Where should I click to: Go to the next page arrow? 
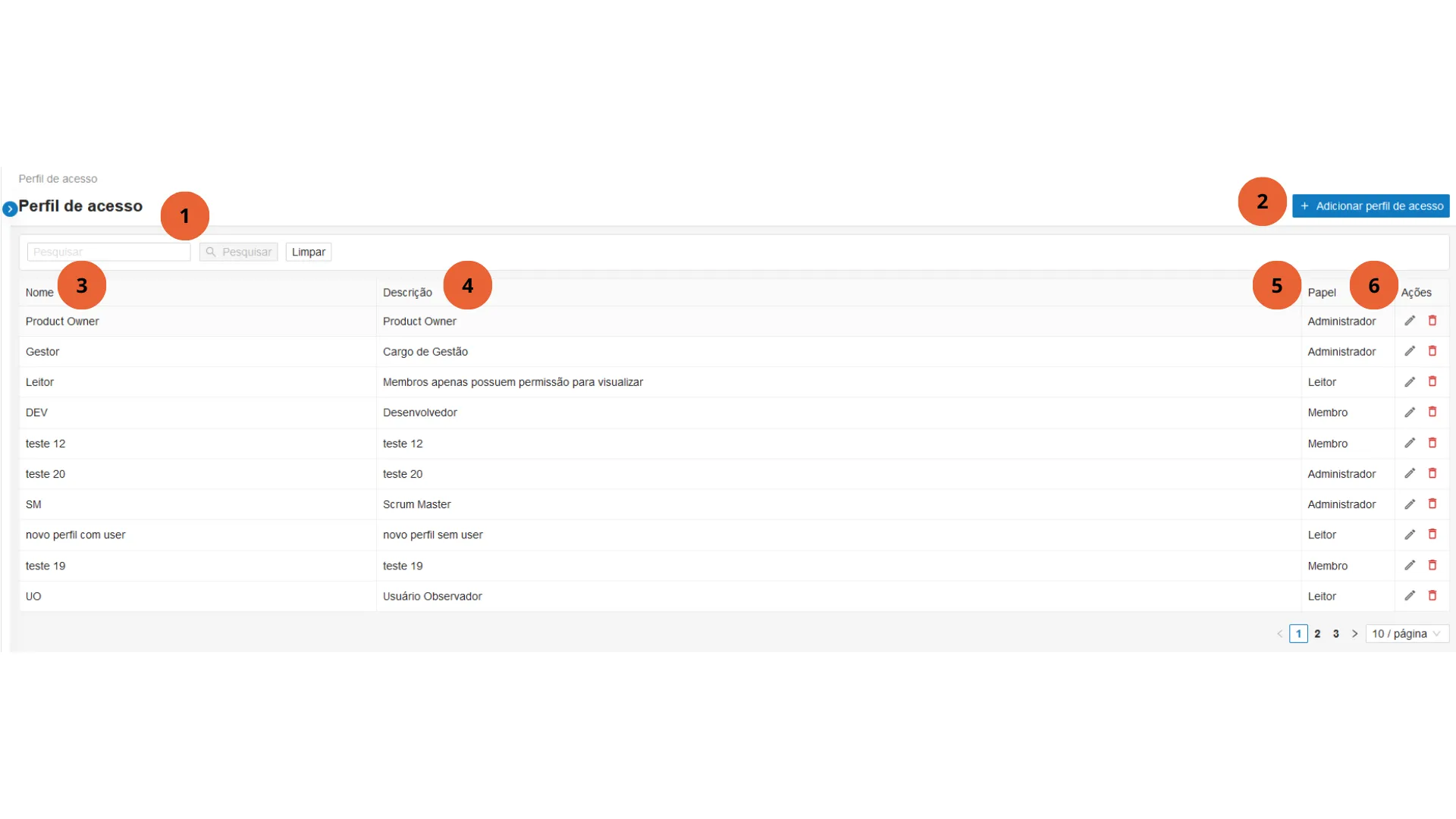(1354, 633)
